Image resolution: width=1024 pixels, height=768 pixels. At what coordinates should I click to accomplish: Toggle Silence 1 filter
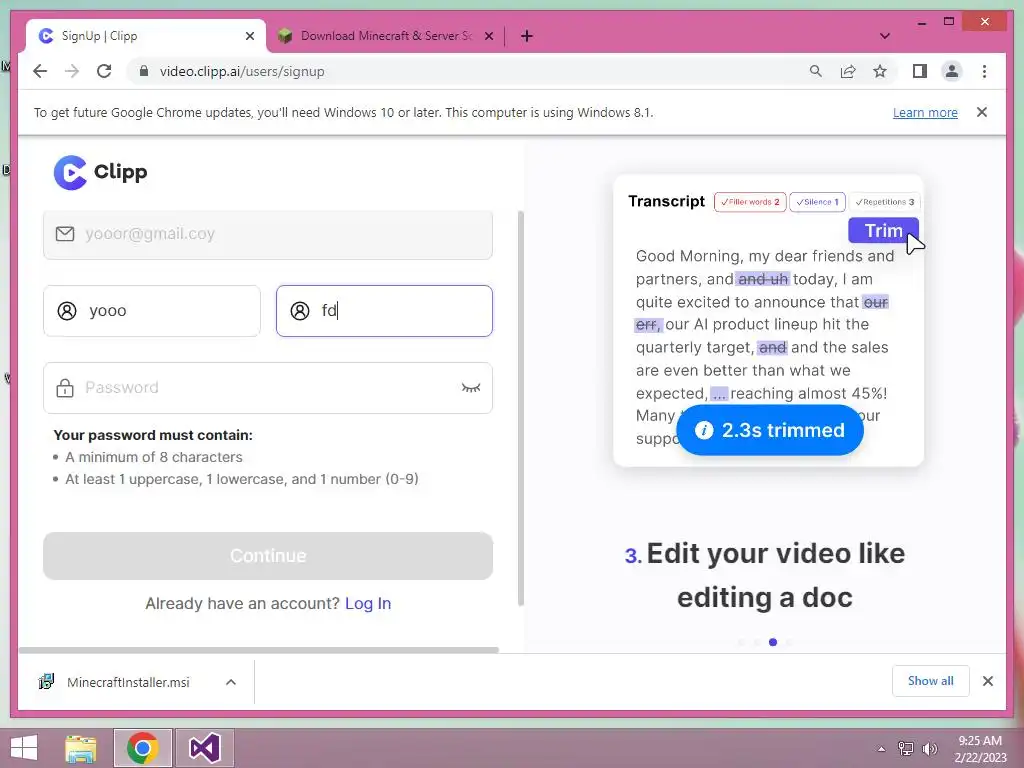click(x=817, y=202)
